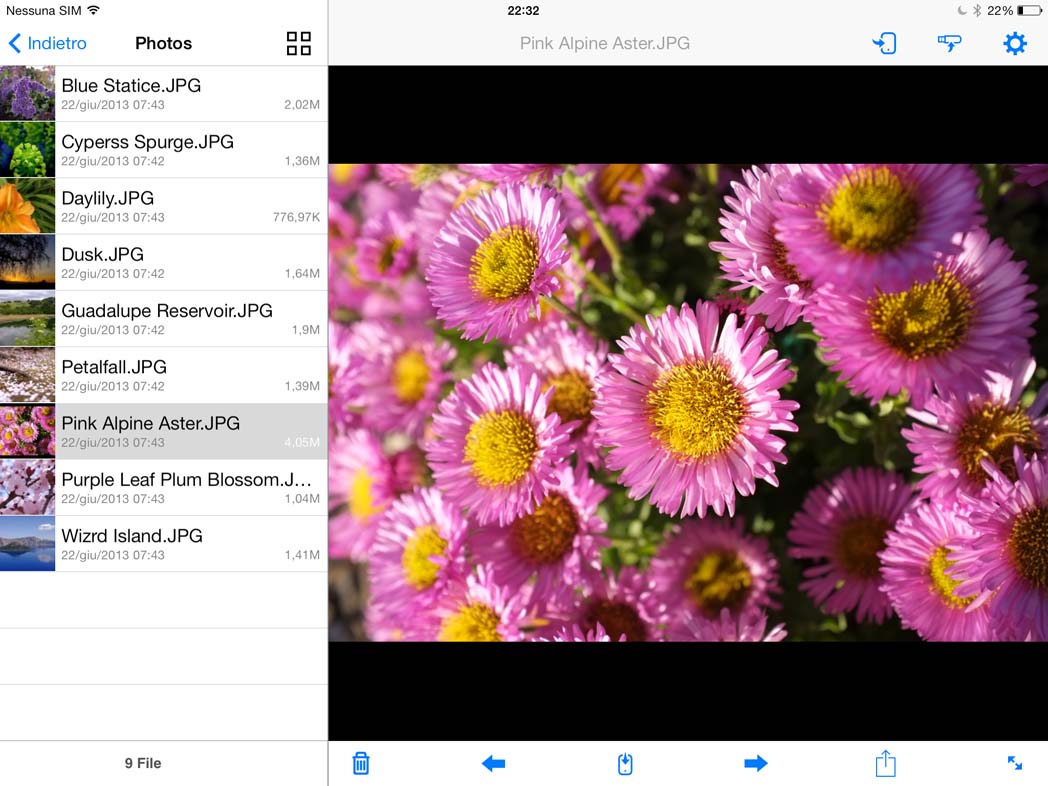The width and height of the screenshot is (1048, 786).
Task: Open Petalfall.JPG file
Action: 164,374
